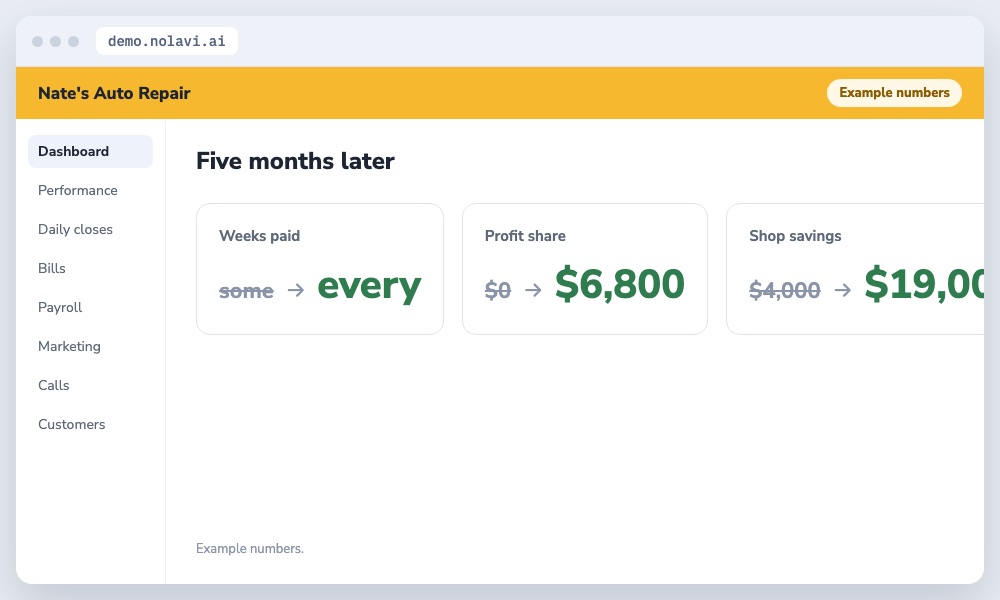Click the struck-through $4,000 amount
Screen dimensions: 1000x600
[785, 290]
